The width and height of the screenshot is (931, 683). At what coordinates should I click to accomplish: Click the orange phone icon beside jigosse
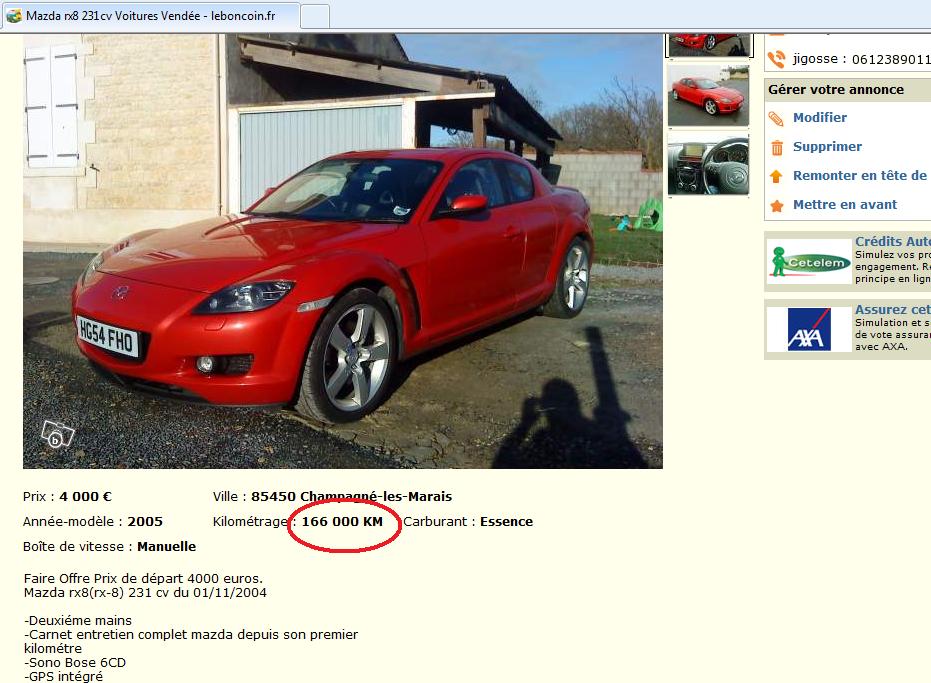tap(776, 59)
